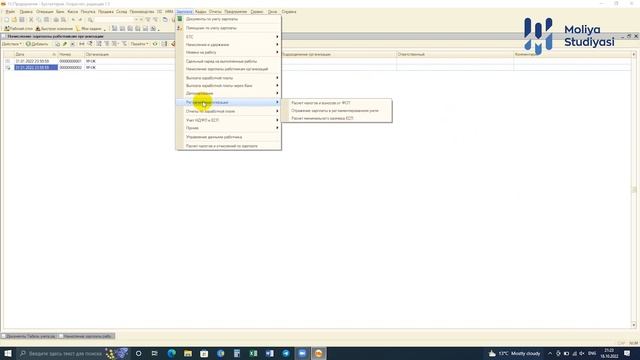Choose Расчет налогов и отчислений по зарплате
This screenshot has height=360, width=640.
(x=229, y=146)
